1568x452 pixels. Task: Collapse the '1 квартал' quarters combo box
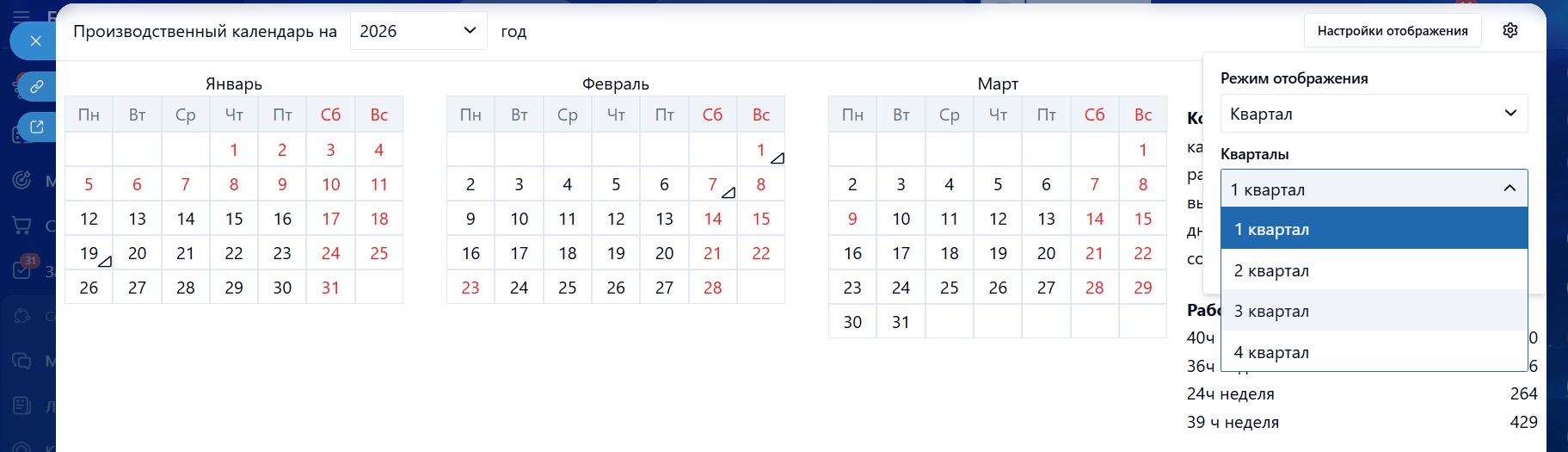[1374, 189]
